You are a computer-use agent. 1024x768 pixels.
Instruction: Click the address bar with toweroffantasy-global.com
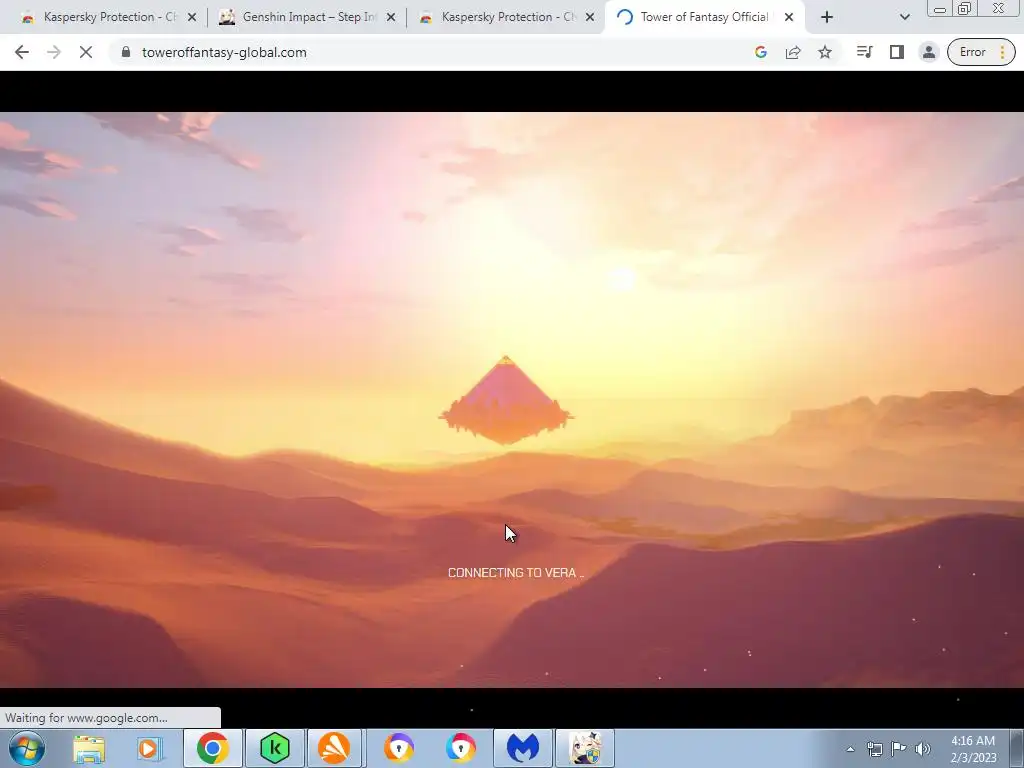[431, 52]
